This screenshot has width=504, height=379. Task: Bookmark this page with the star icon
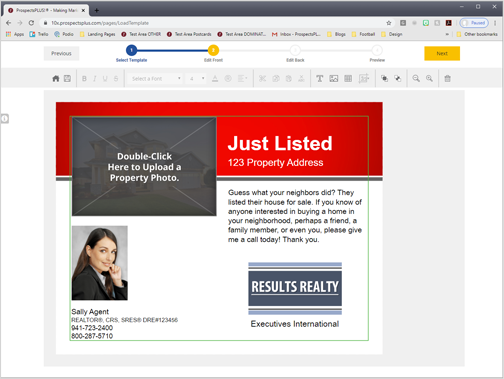tap(389, 23)
